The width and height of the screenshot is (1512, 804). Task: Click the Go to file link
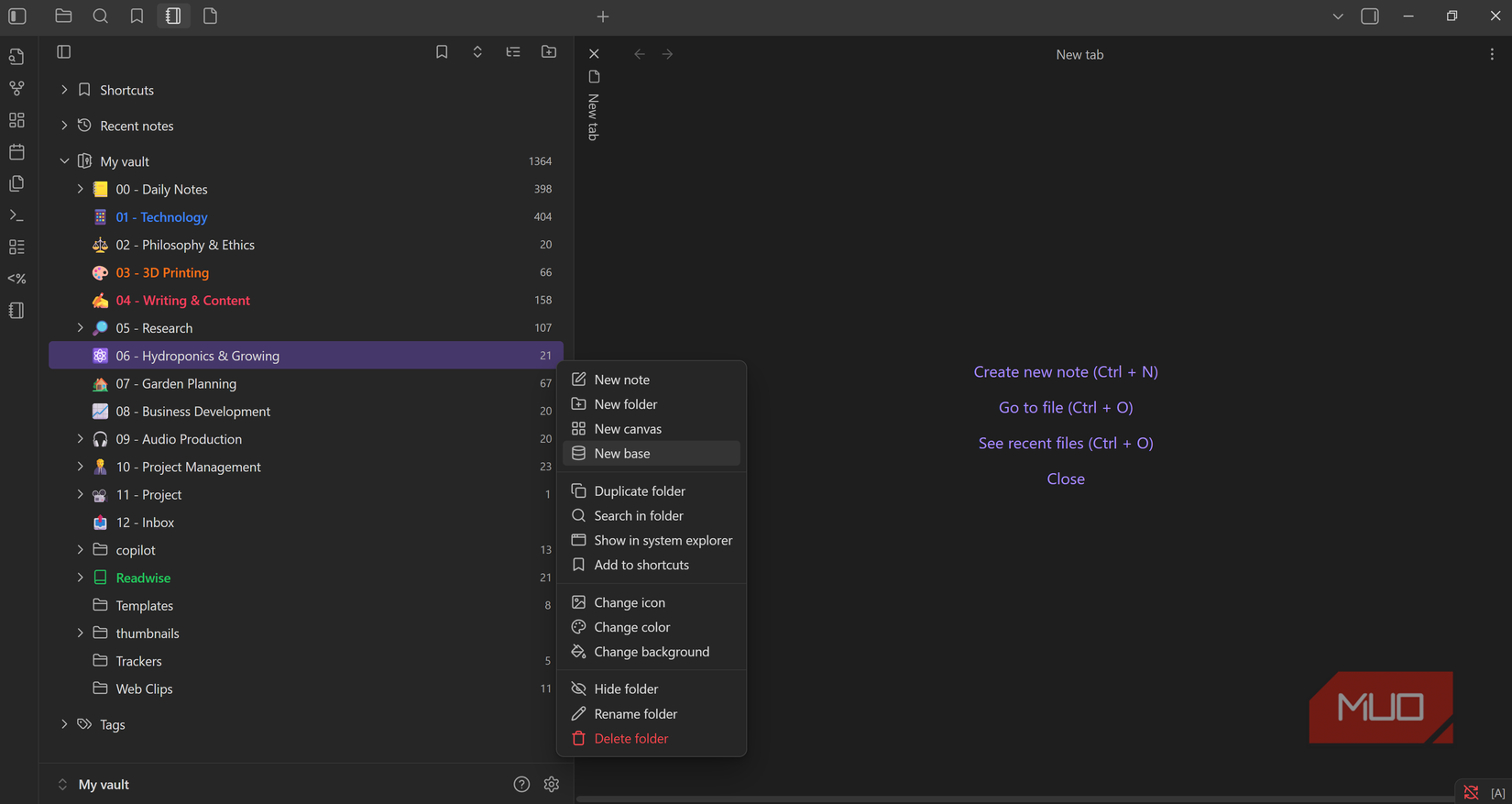[x=1065, y=408]
